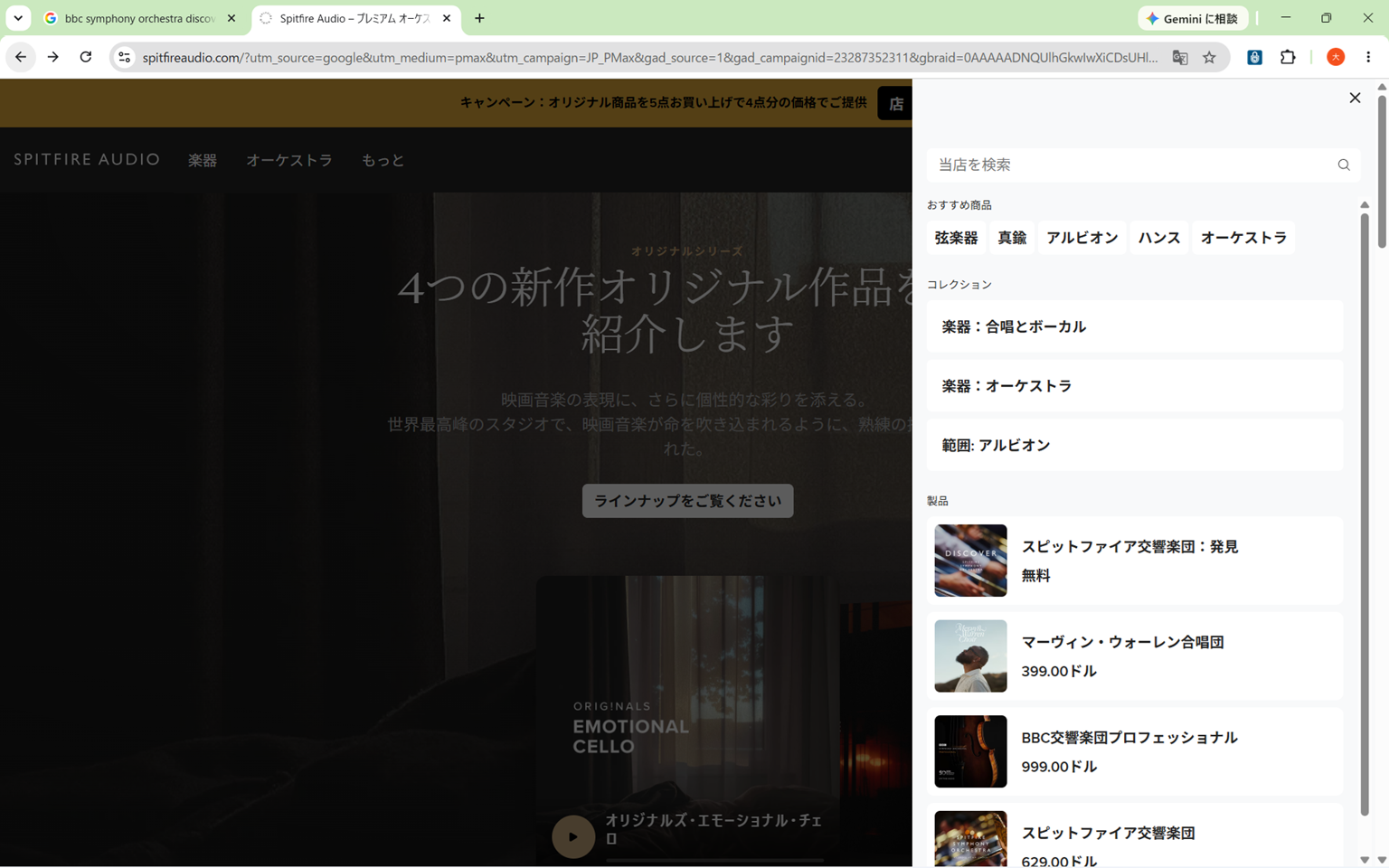Click the panel scrollbar up arrow
Viewport: 1389px width, 868px height.
point(1365,205)
